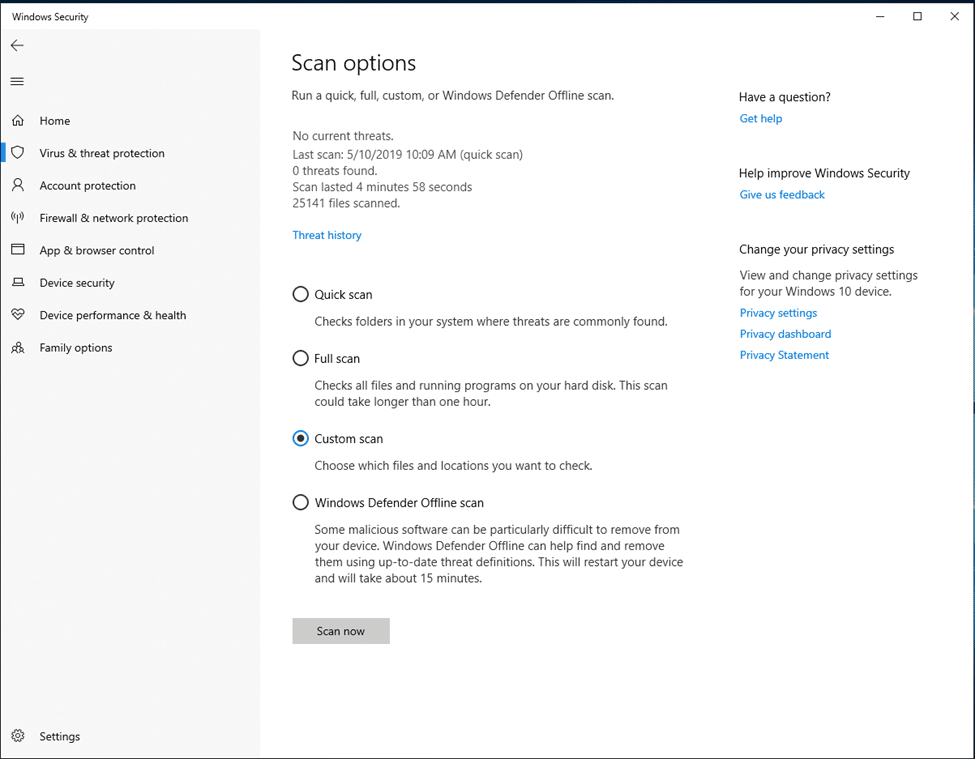Viewport: 975px width, 759px height.
Task: Open the Privacy dashboard link
Action: tap(785, 334)
